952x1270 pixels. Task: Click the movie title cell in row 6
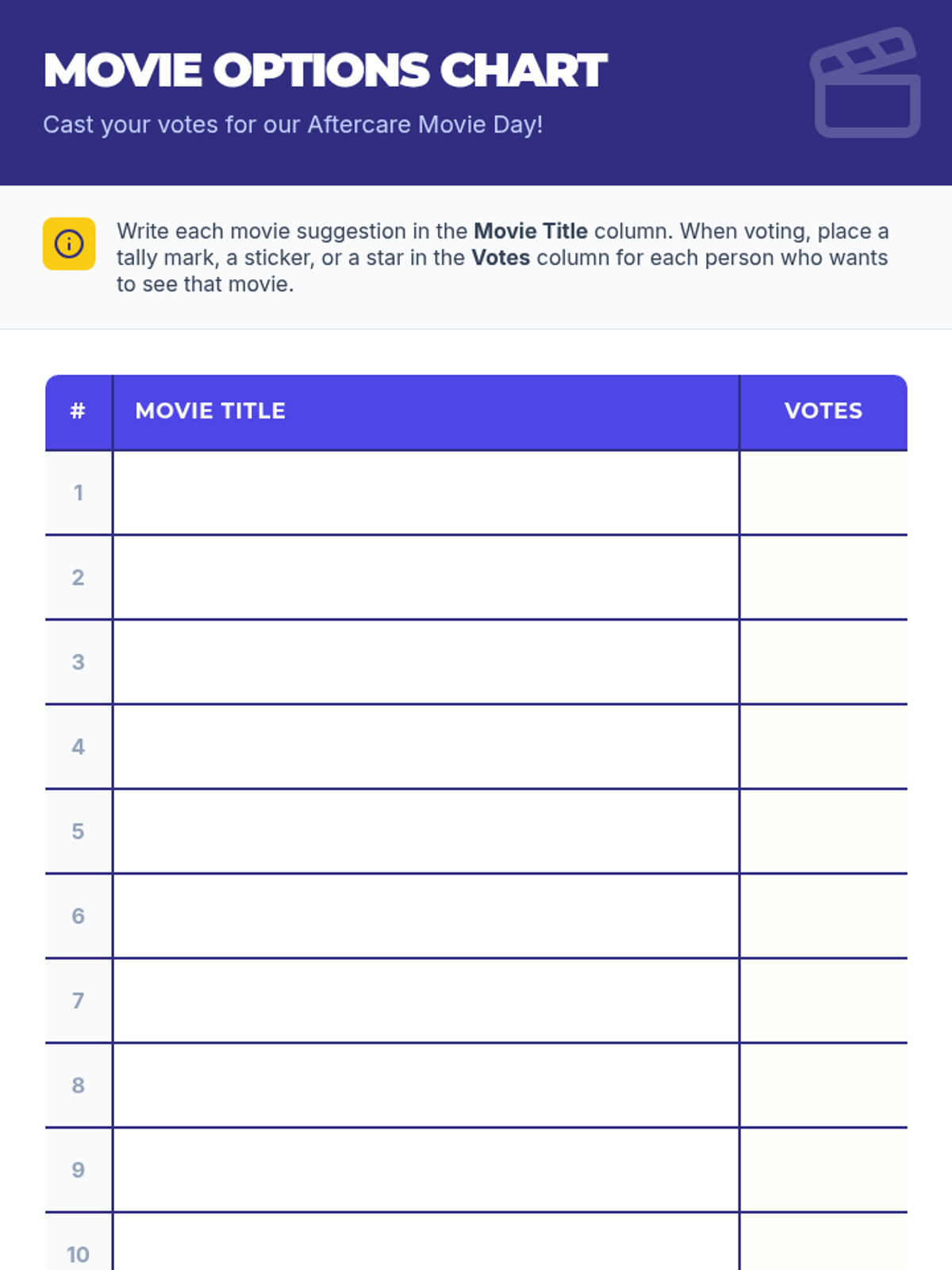tap(426, 916)
